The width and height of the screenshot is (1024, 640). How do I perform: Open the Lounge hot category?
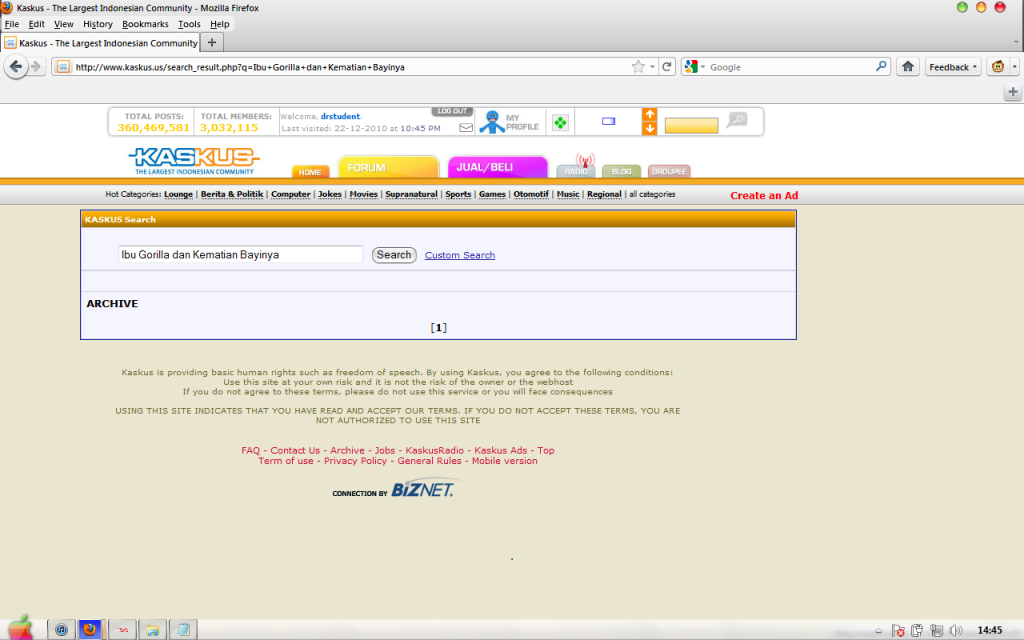click(178, 194)
